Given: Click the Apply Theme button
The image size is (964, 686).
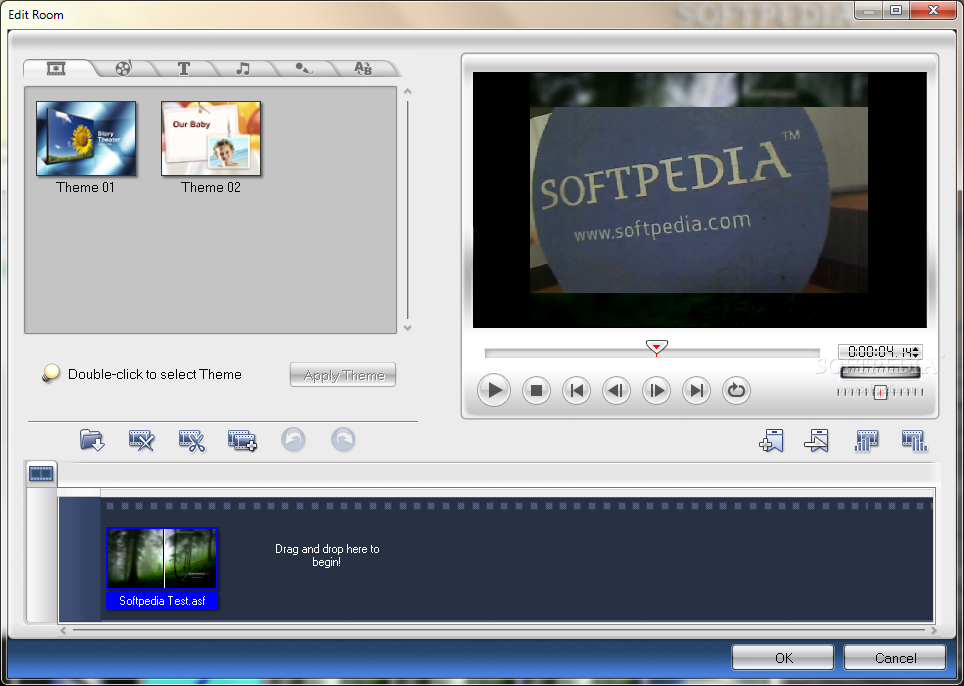Looking at the screenshot, I should click(x=343, y=375).
